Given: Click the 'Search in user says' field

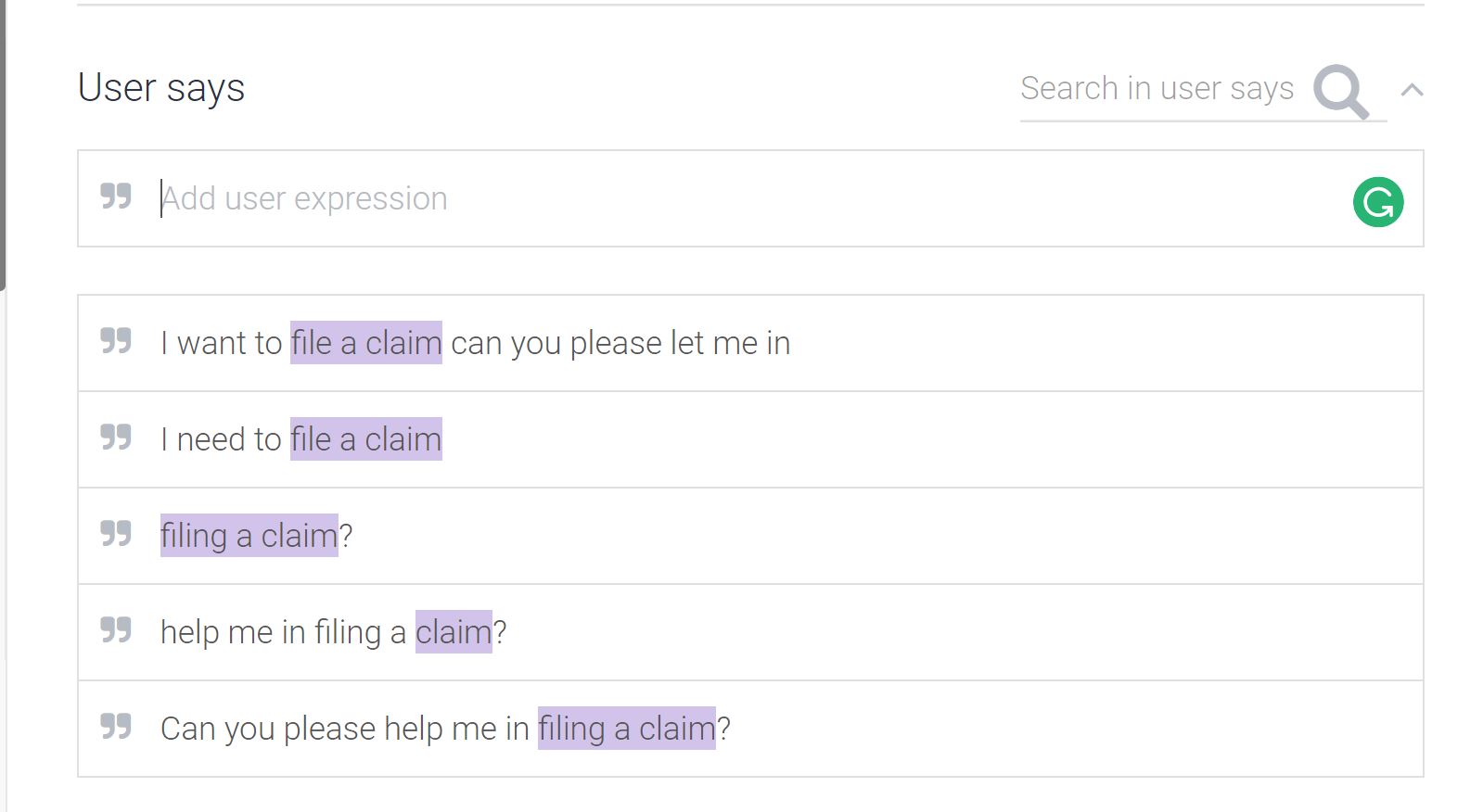Looking at the screenshot, I should coord(1157,89).
